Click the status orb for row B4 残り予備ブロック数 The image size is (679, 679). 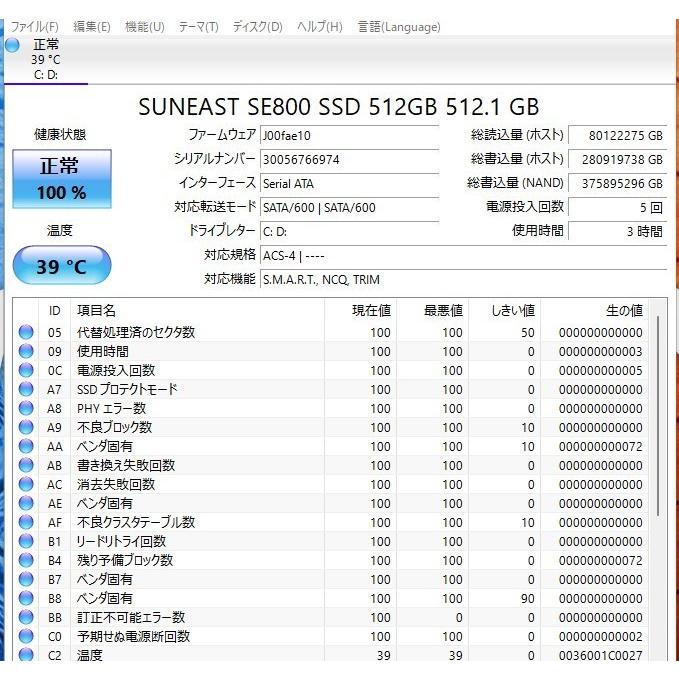pos(26,560)
